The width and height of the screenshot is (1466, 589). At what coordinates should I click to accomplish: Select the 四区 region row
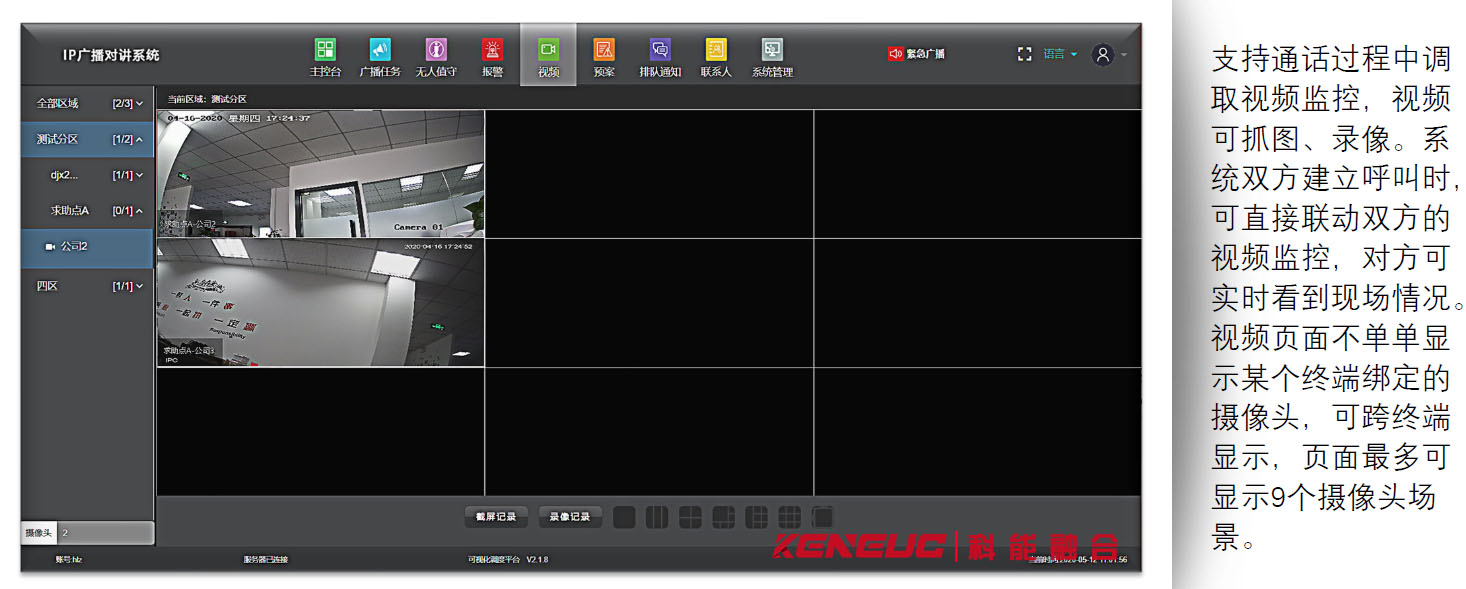pos(87,286)
